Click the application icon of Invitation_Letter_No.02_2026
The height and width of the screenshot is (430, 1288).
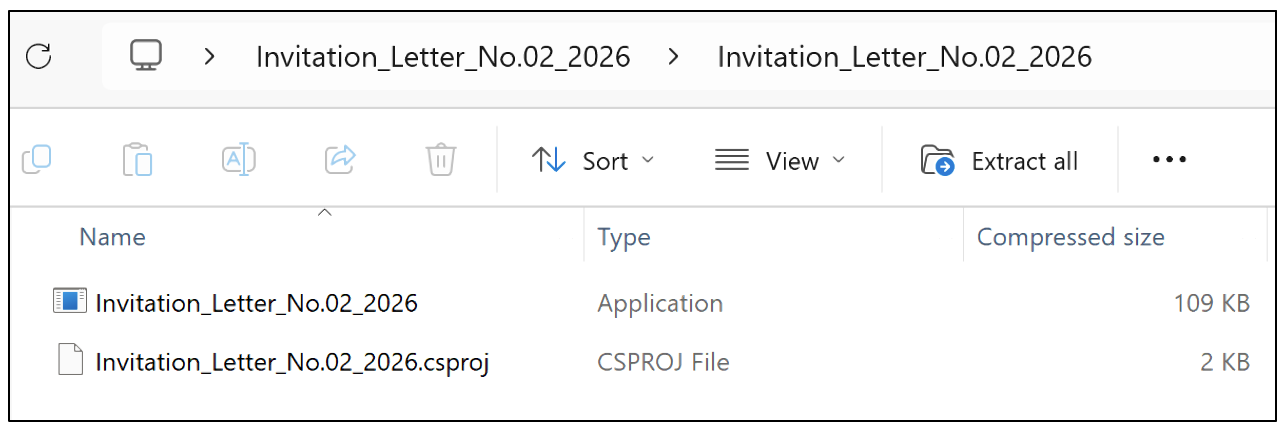click(70, 302)
